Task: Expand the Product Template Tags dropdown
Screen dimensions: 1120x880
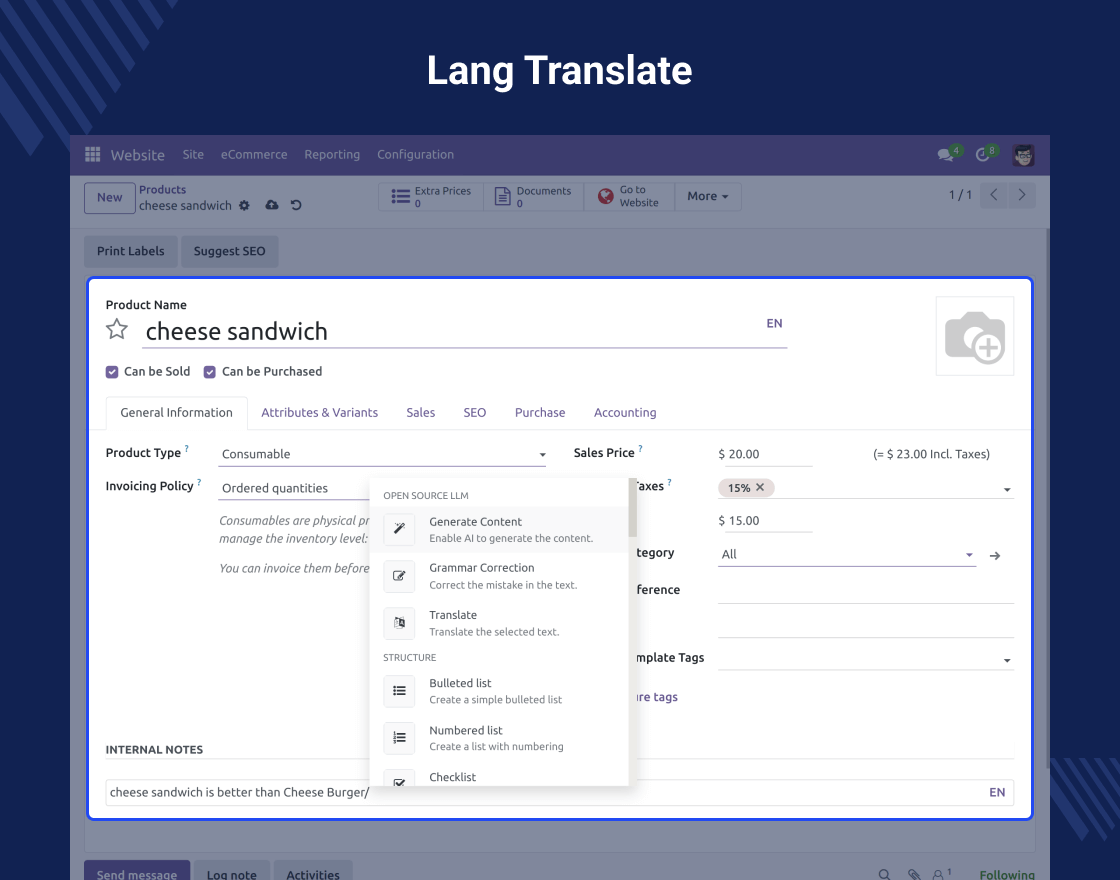Action: tap(1007, 660)
